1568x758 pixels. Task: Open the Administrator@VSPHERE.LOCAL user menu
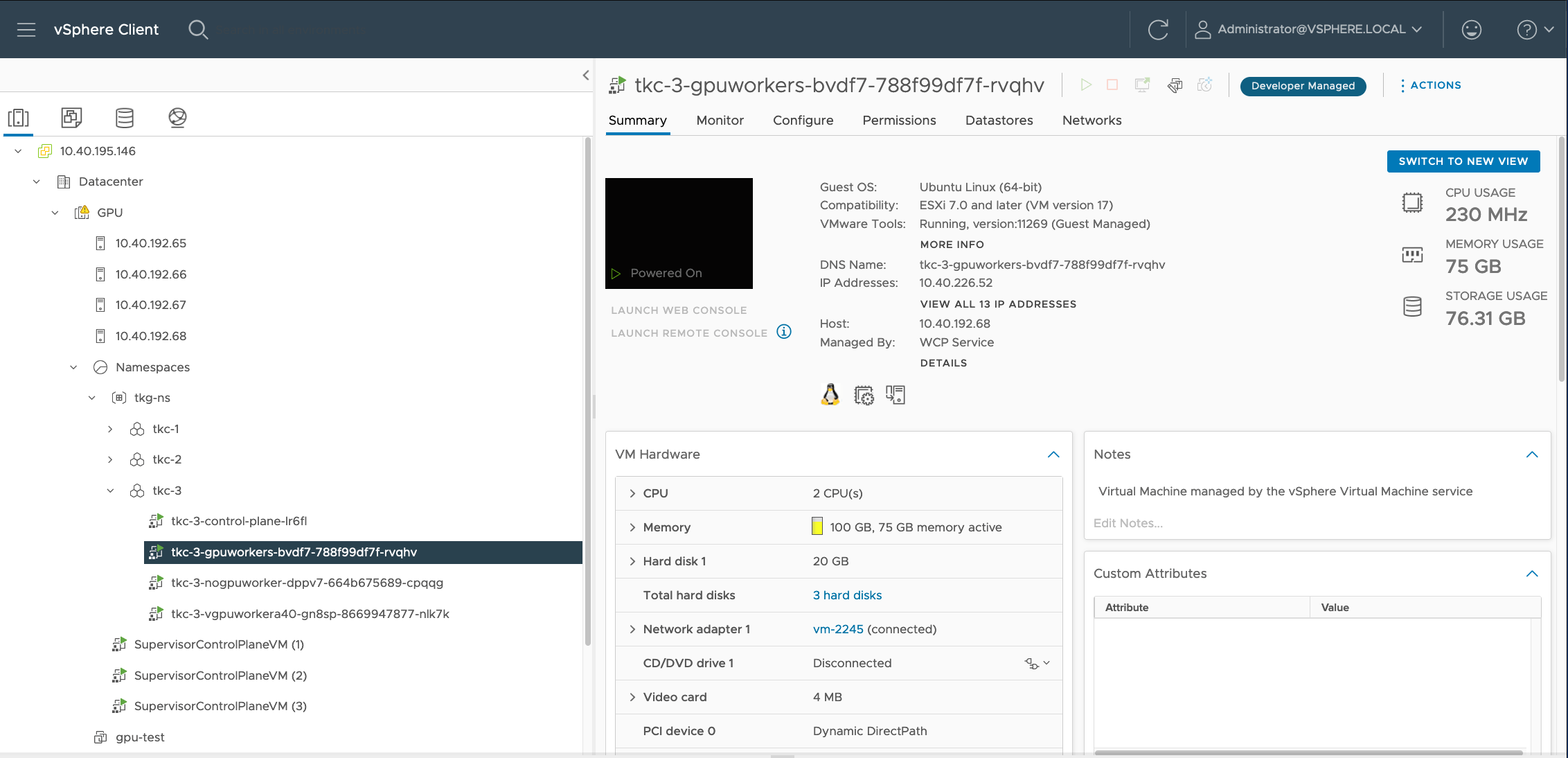1308,29
